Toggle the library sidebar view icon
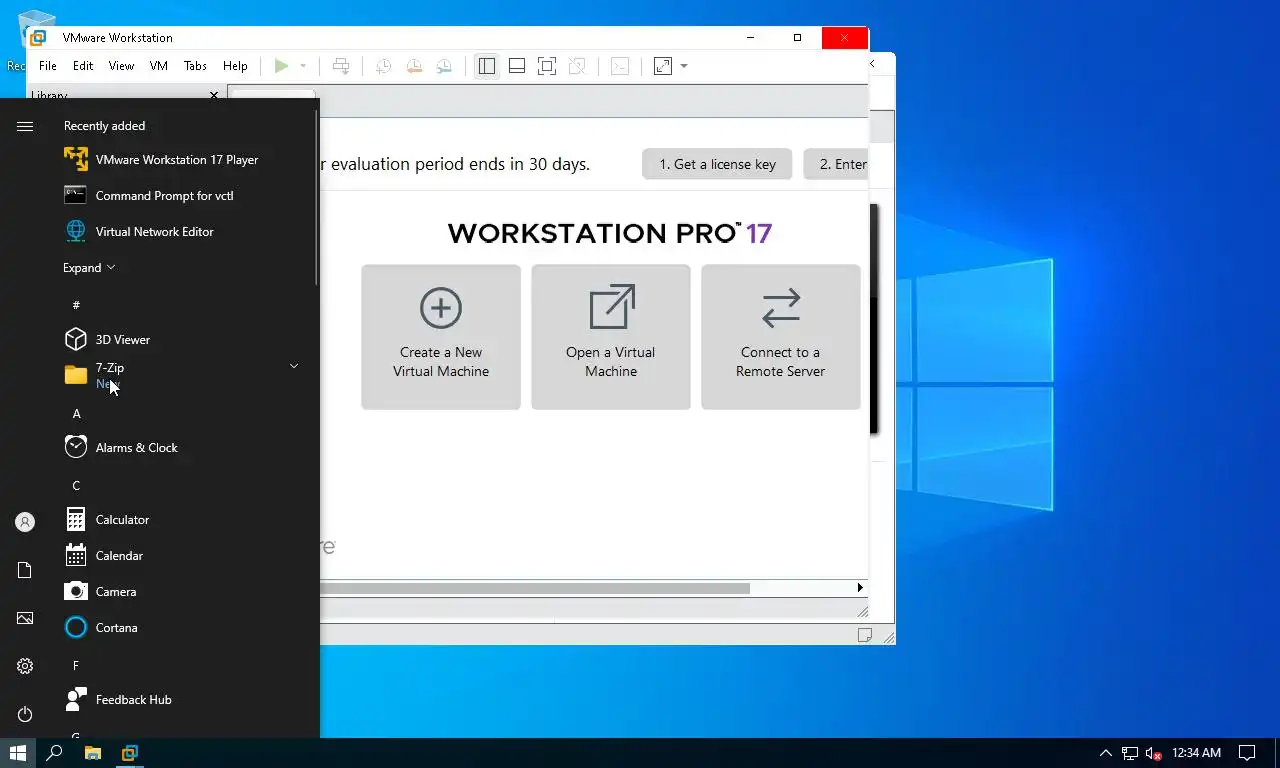 click(x=487, y=66)
